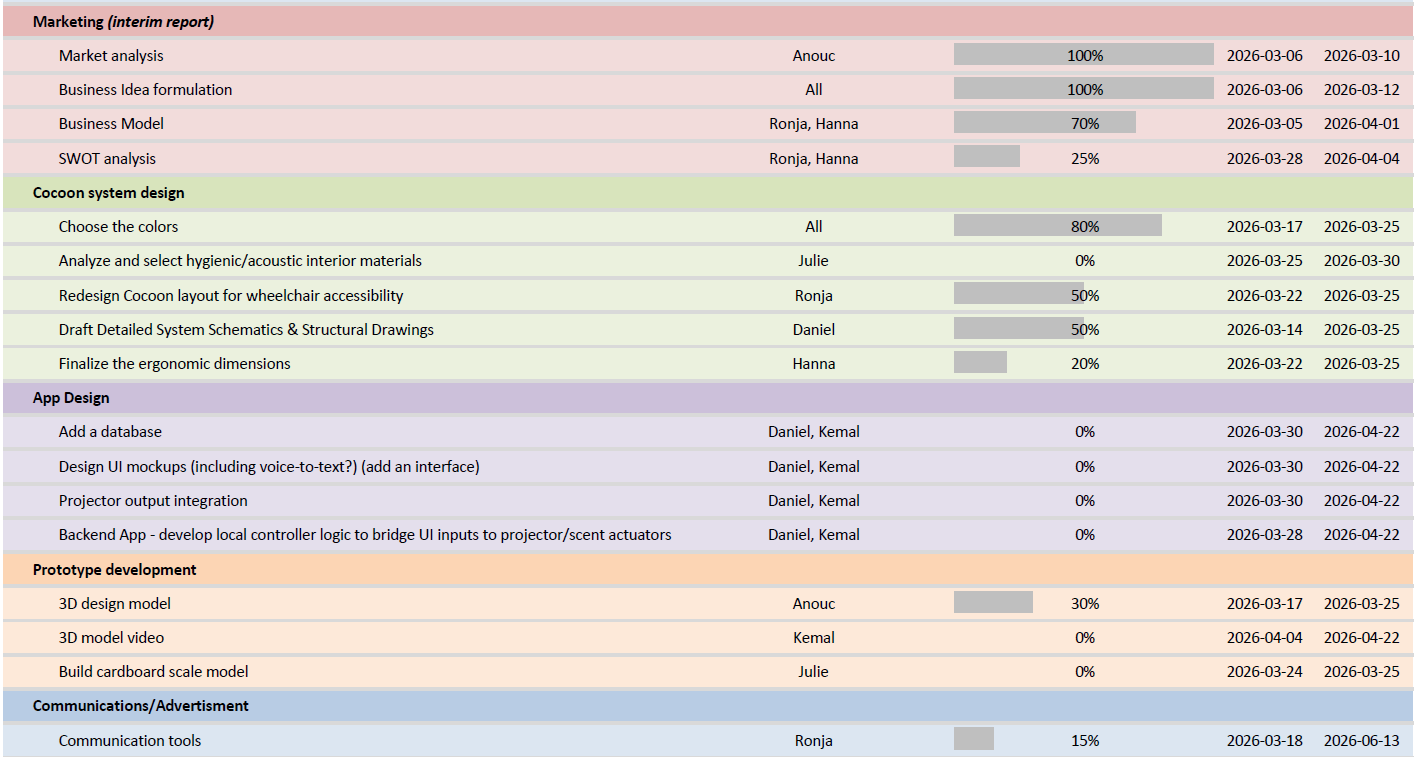1414x757 pixels.
Task: Click the Backend App controller logic task
Action: click(365, 535)
